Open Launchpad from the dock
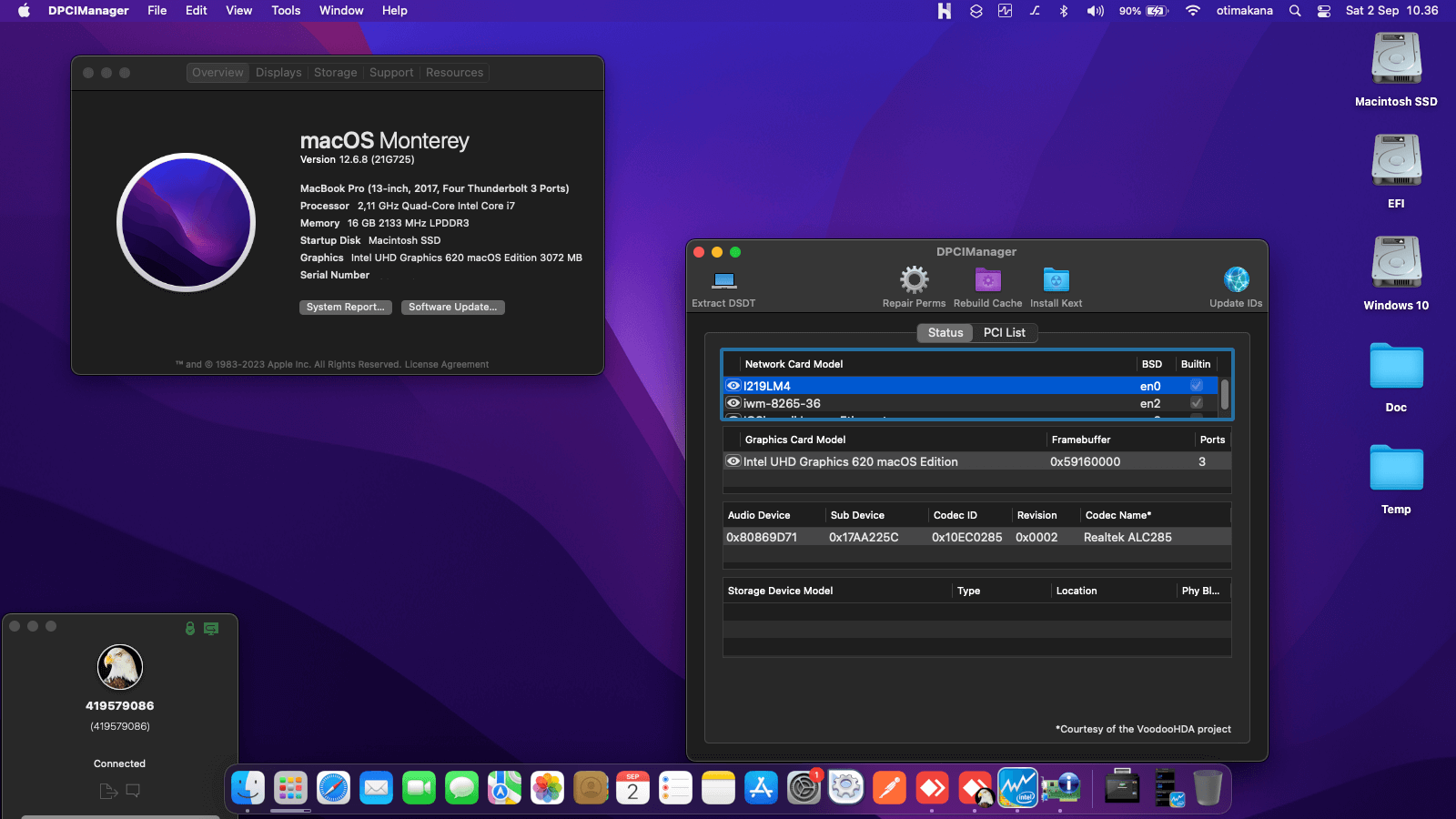 click(x=290, y=787)
